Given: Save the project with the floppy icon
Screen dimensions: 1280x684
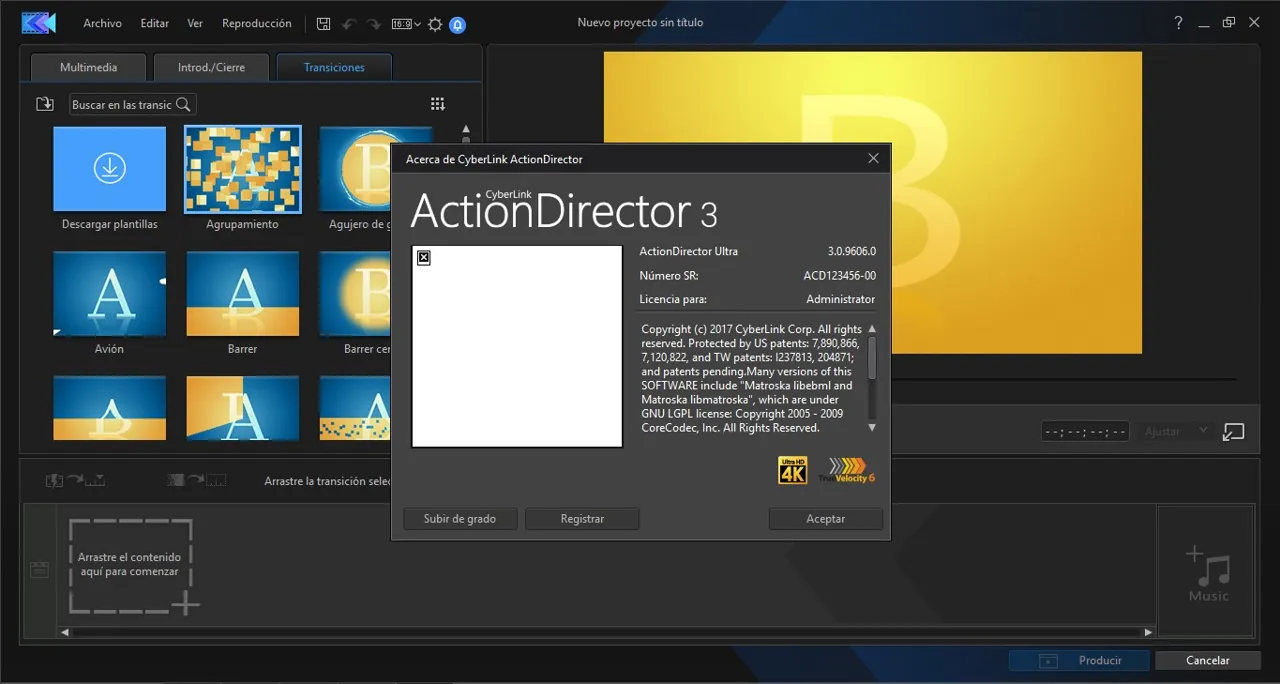Looking at the screenshot, I should coord(323,24).
